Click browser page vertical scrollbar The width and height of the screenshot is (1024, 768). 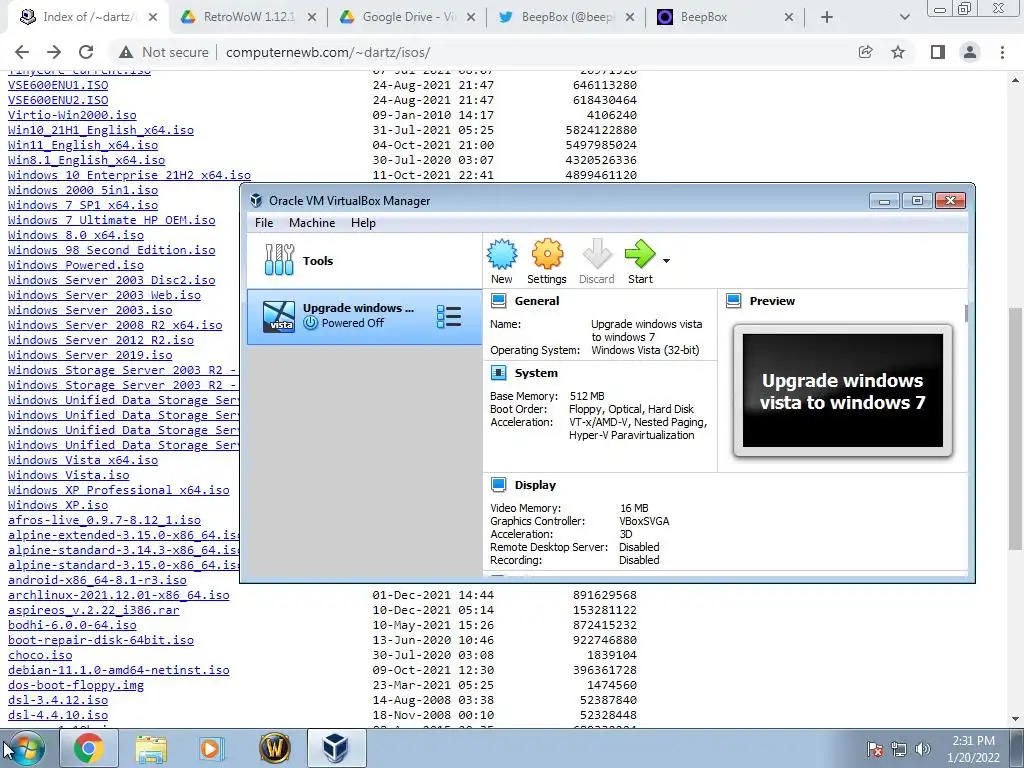[x=1016, y=428]
